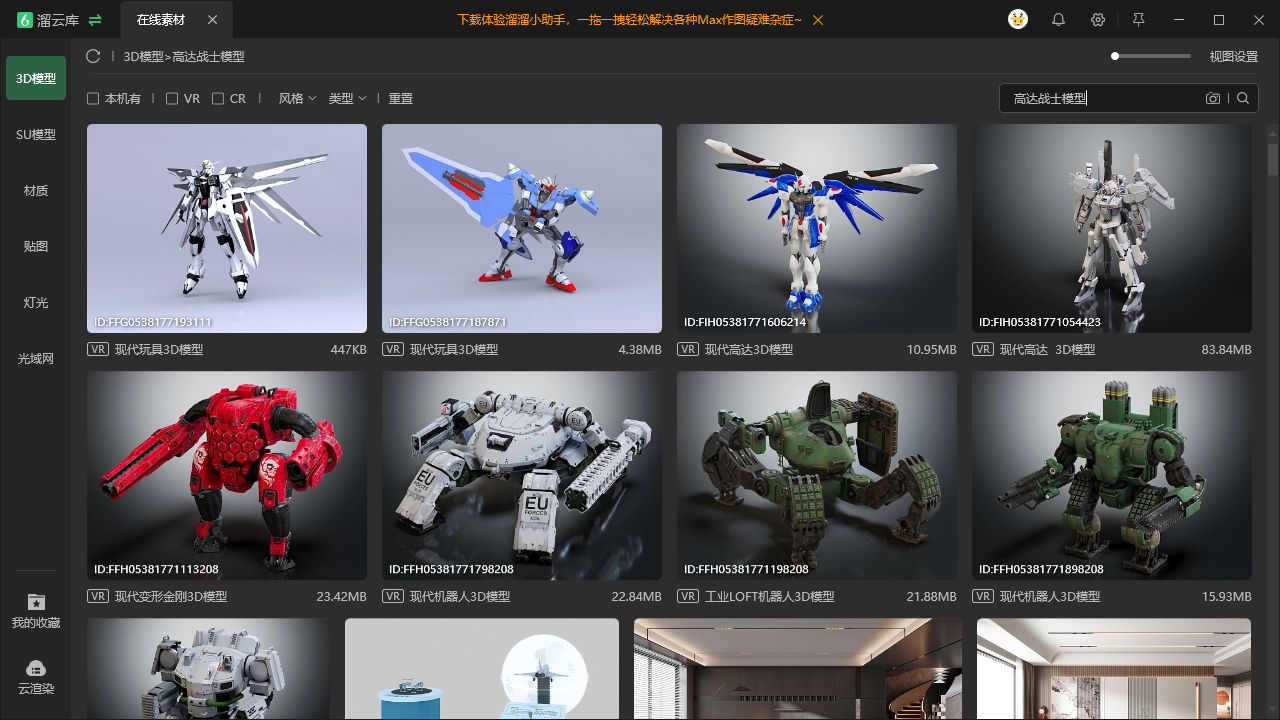Toggle the 本机有 checkbox
Viewport: 1280px width, 720px height.
click(x=93, y=98)
